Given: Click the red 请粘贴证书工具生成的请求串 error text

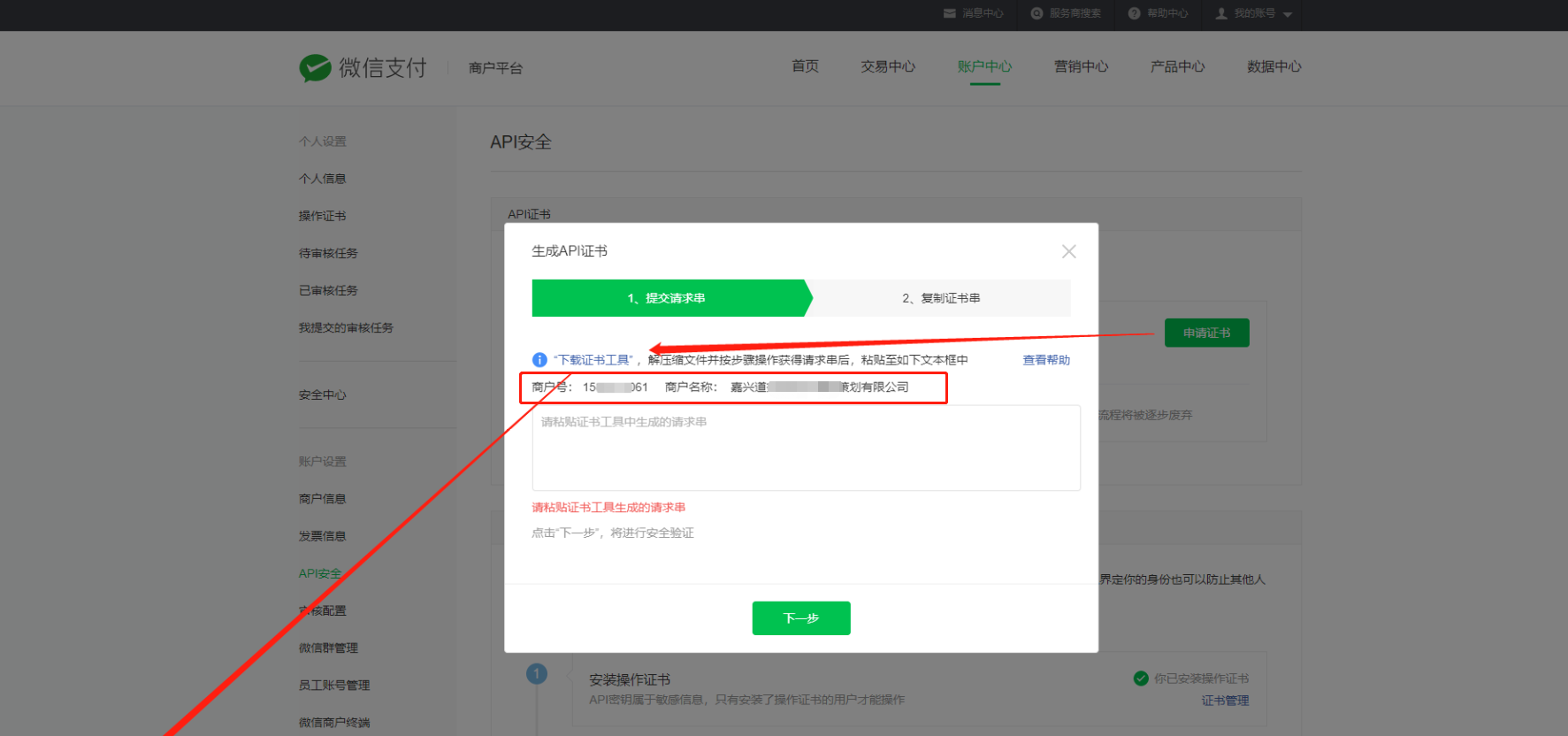Looking at the screenshot, I should click(x=608, y=508).
